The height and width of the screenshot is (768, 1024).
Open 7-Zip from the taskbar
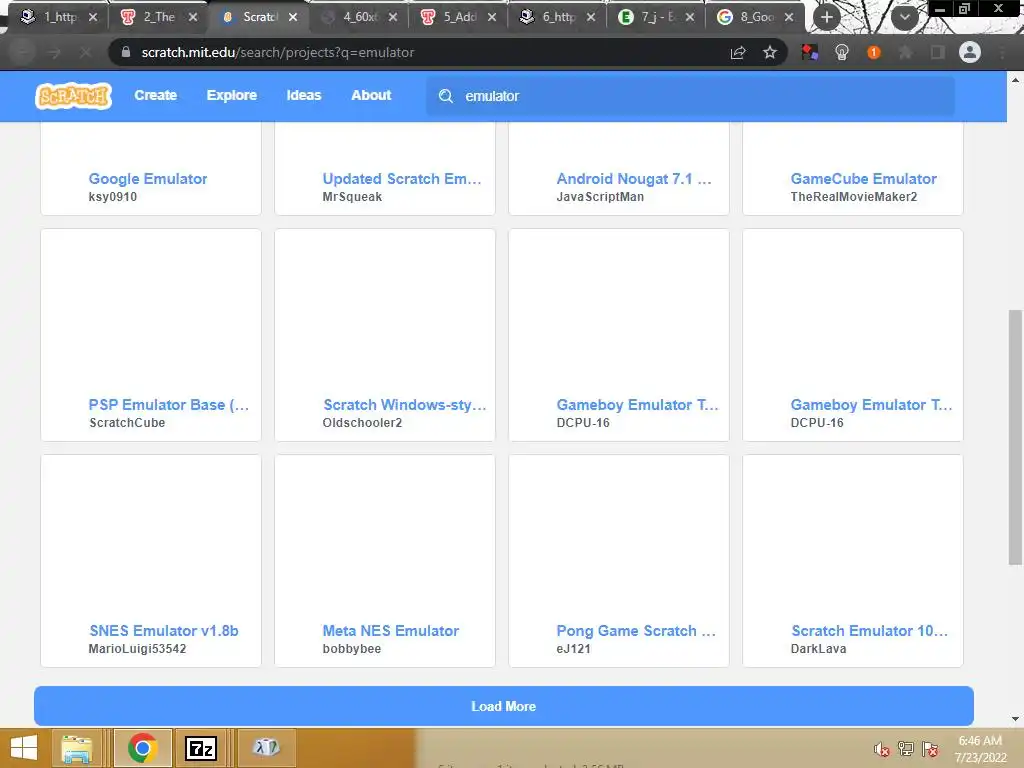(x=200, y=748)
